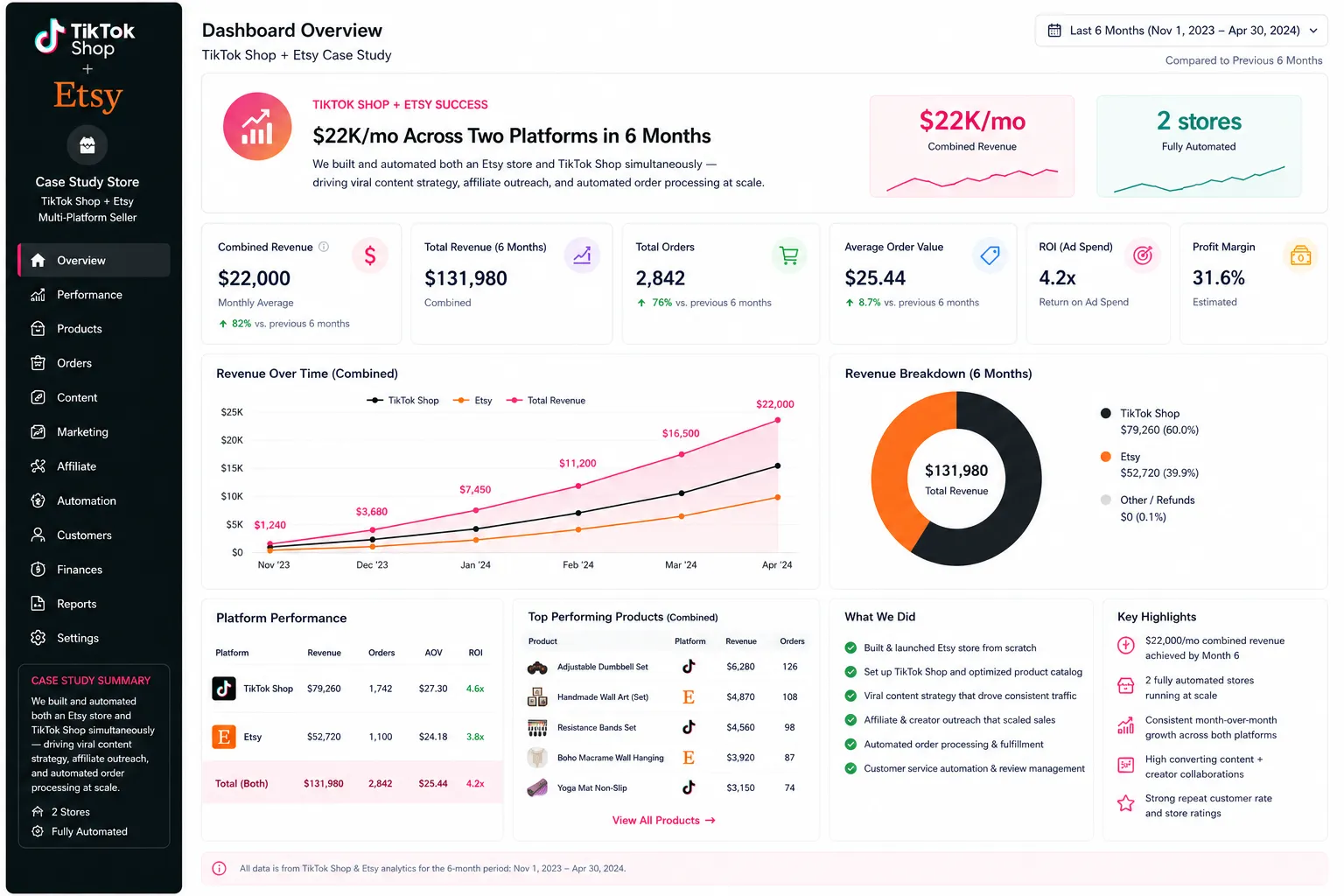Image resolution: width=1344 pixels, height=896 pixels.
Task: Click the Orders column header in Top Performing Products
Action: point(792,641)
